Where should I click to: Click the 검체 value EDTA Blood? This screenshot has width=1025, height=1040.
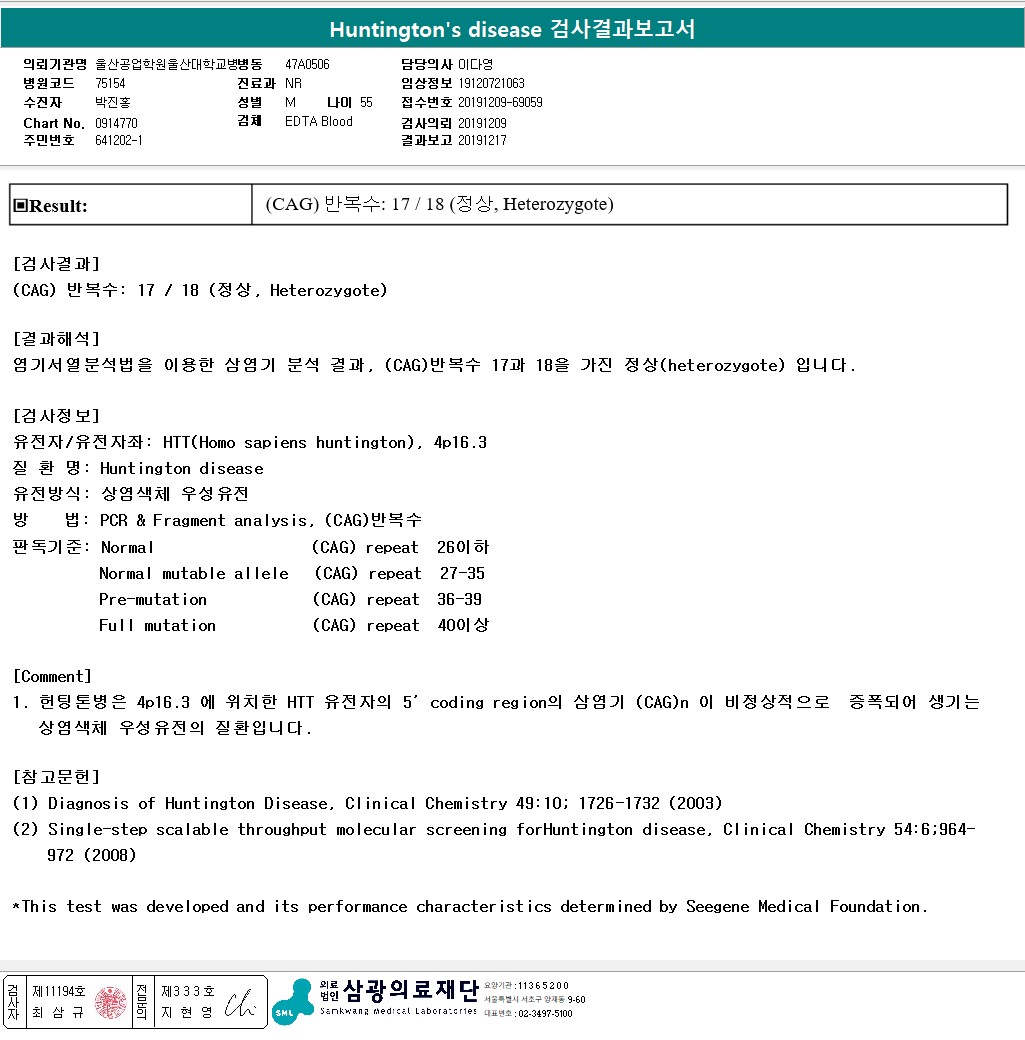coord(318,121)
